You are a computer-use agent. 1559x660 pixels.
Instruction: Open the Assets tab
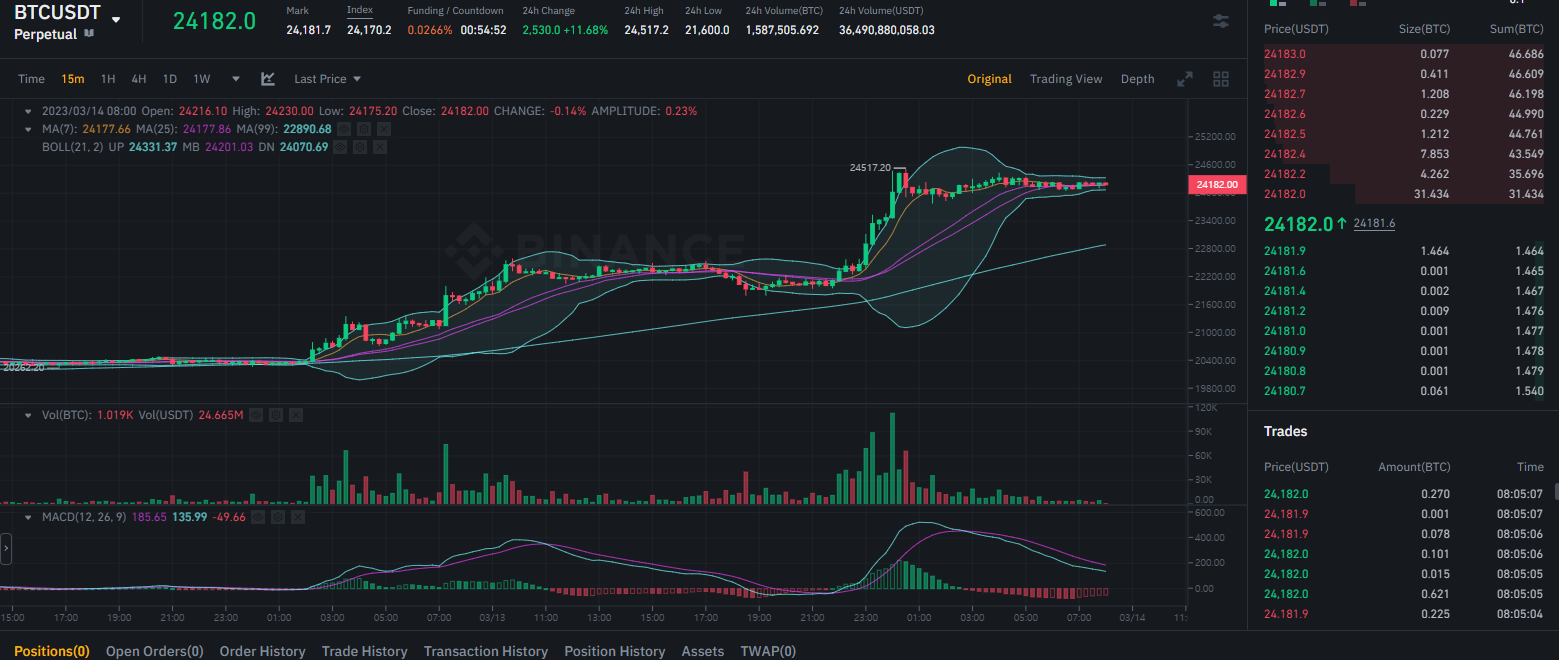tap(703, 651)
